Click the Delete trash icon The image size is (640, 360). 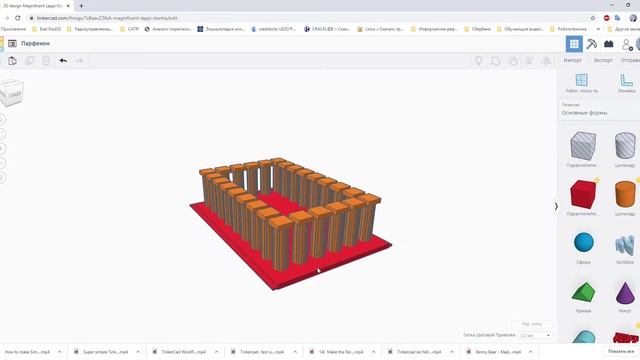46,61
